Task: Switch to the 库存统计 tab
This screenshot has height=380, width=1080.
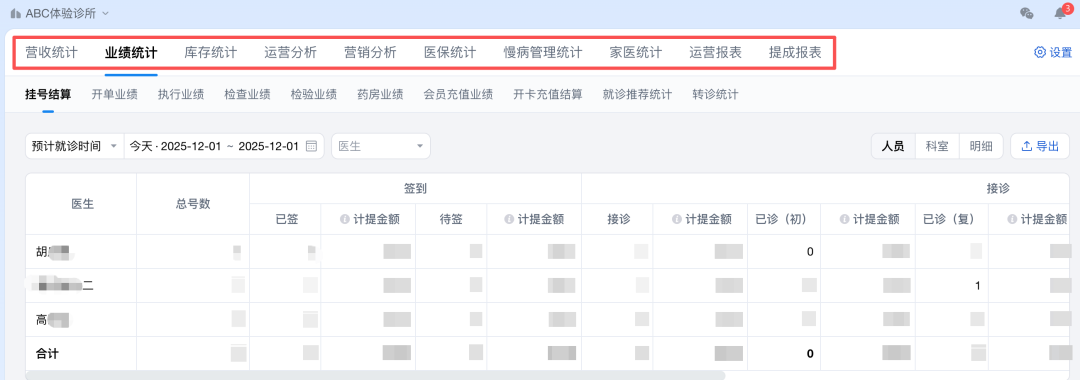Action: [x=211, y=53]
